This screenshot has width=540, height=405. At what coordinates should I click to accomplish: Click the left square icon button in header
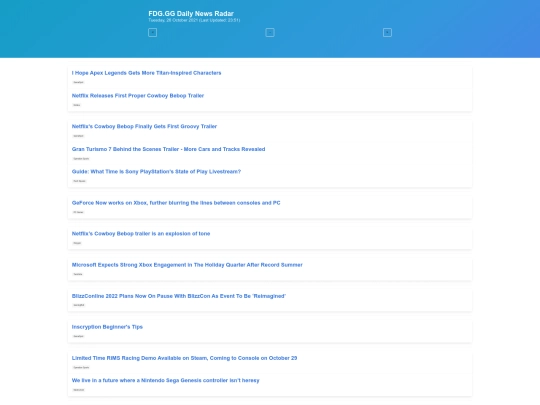point(153,33)
